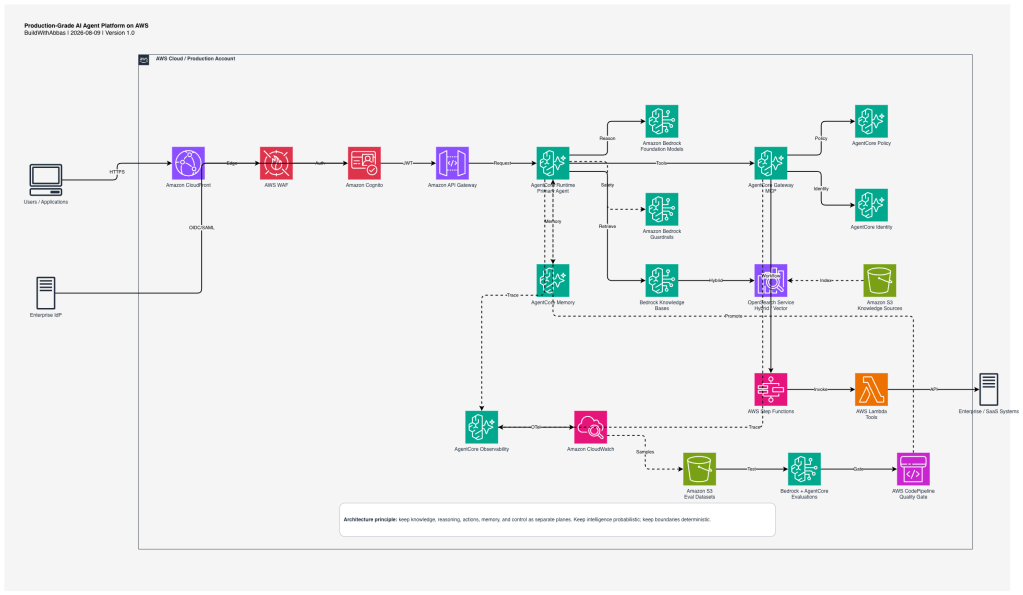
Task: Click the Samples connector label
Action: pos(645,452)
